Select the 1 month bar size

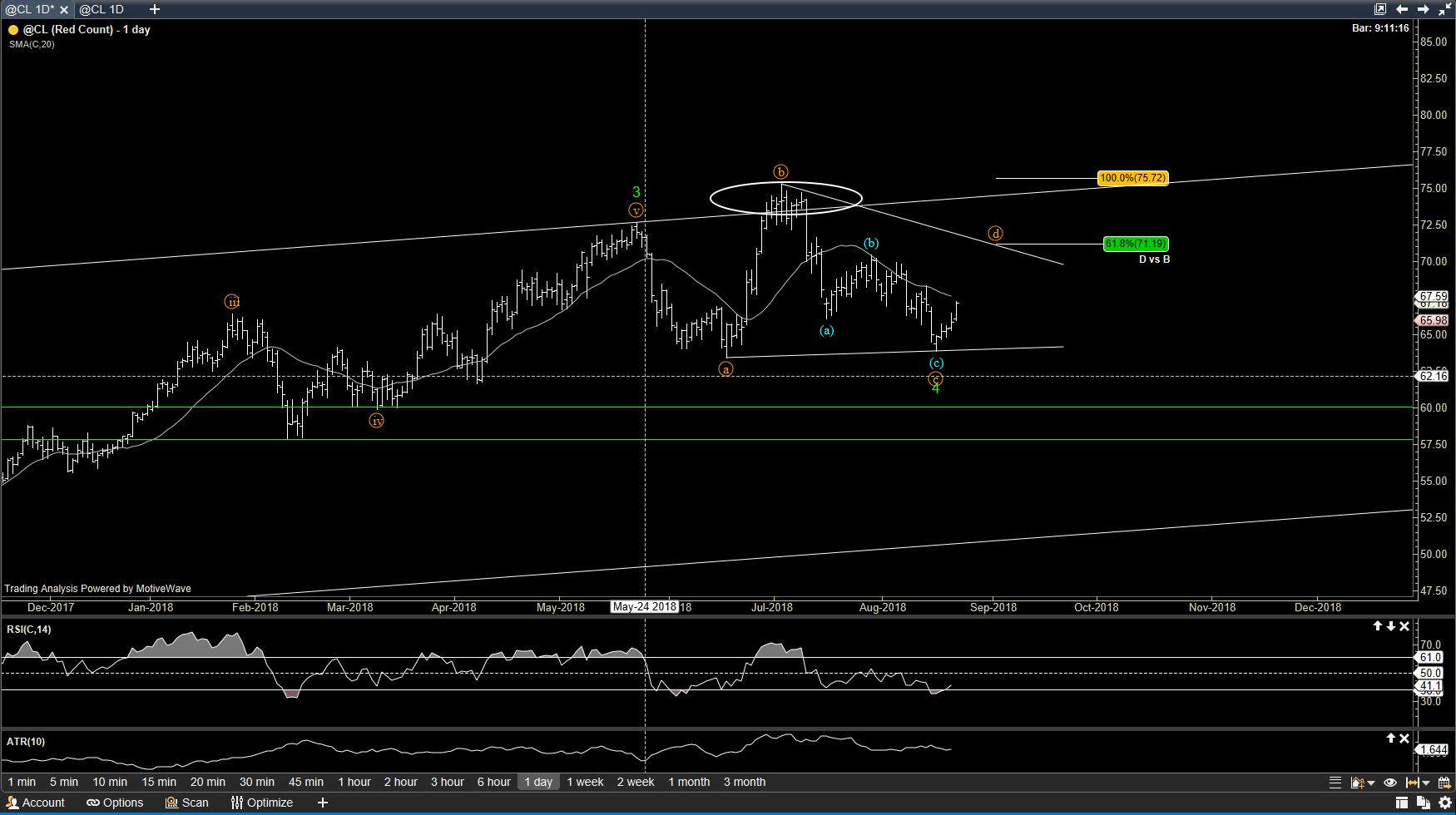coord(690,782)
